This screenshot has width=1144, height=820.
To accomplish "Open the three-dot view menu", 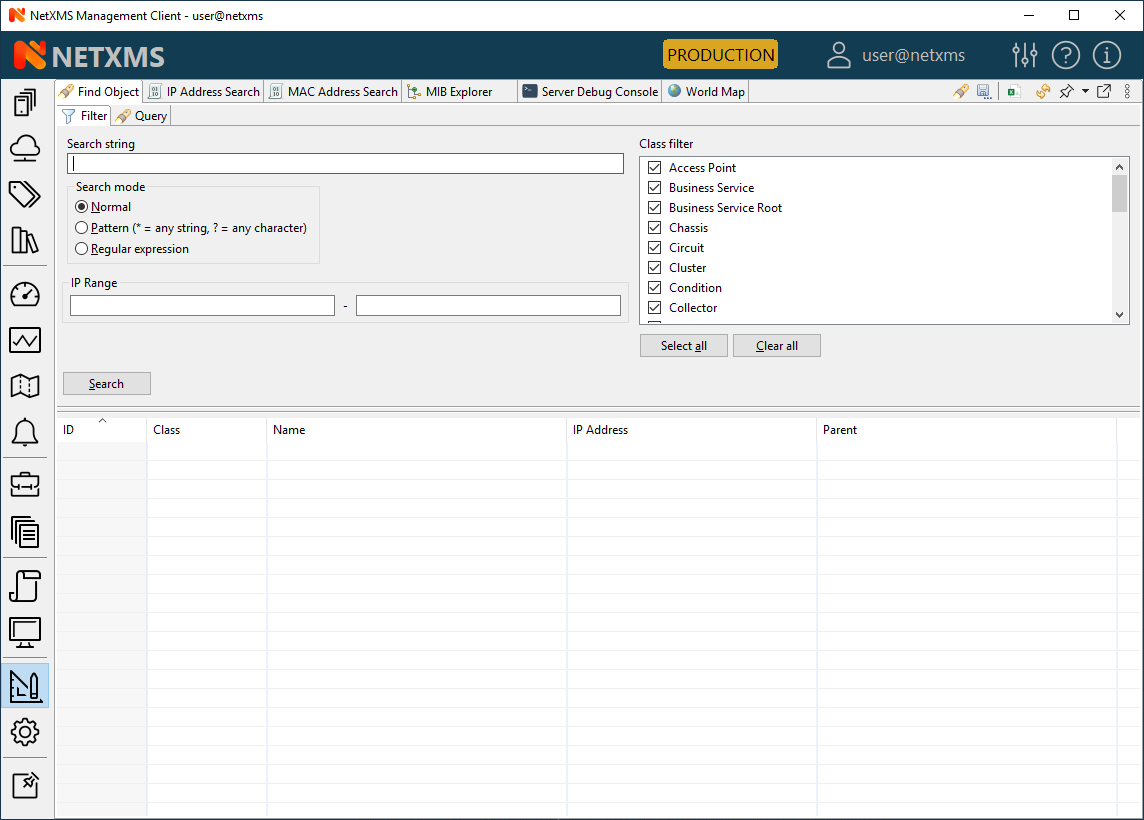I will [x=1128, y=92].
